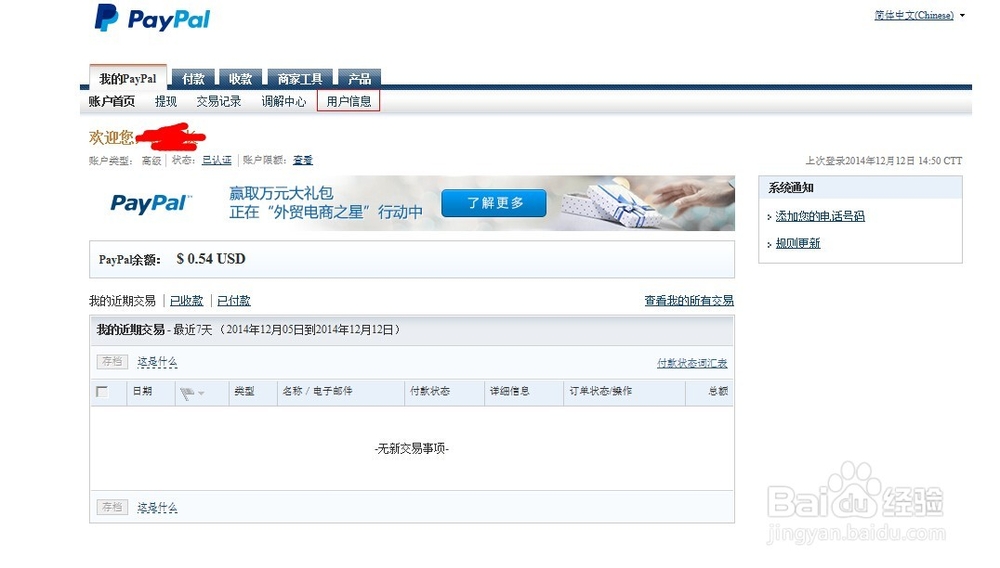
Task: Filter recent transactions by 已收款
Action: 186,300
